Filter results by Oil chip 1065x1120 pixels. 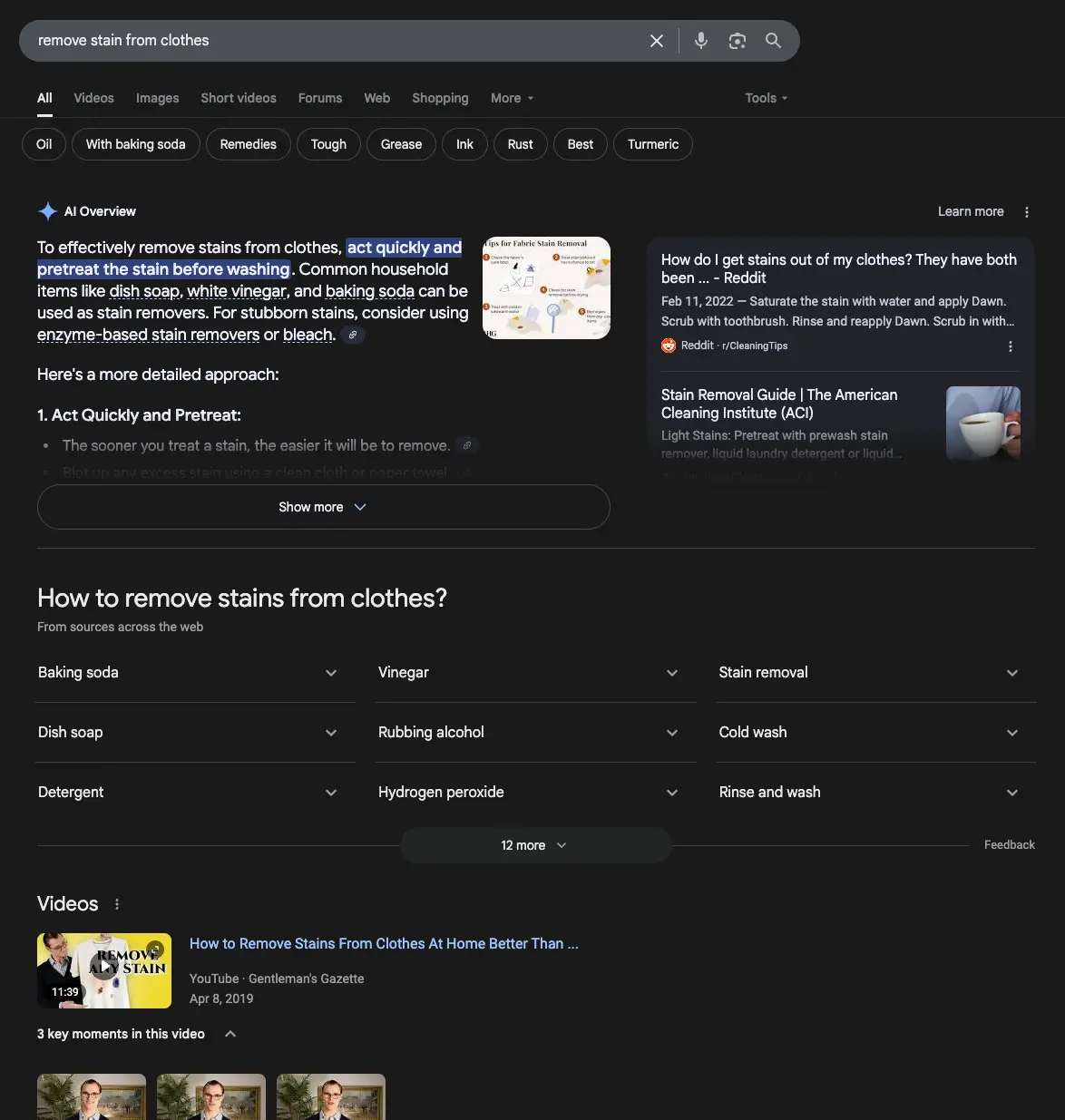coord(44,144)
